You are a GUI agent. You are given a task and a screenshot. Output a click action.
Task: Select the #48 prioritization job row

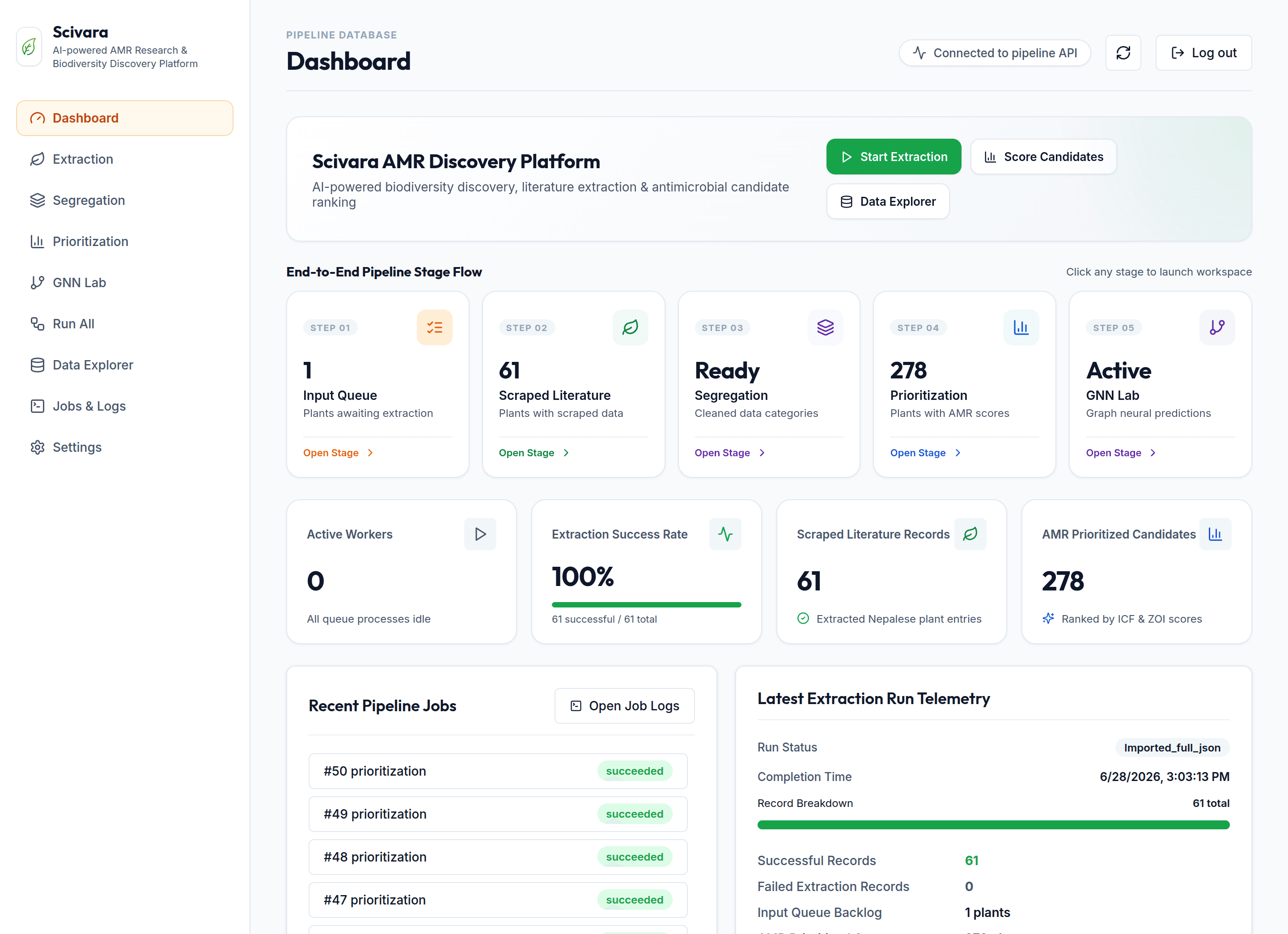(x=497, y=857)
